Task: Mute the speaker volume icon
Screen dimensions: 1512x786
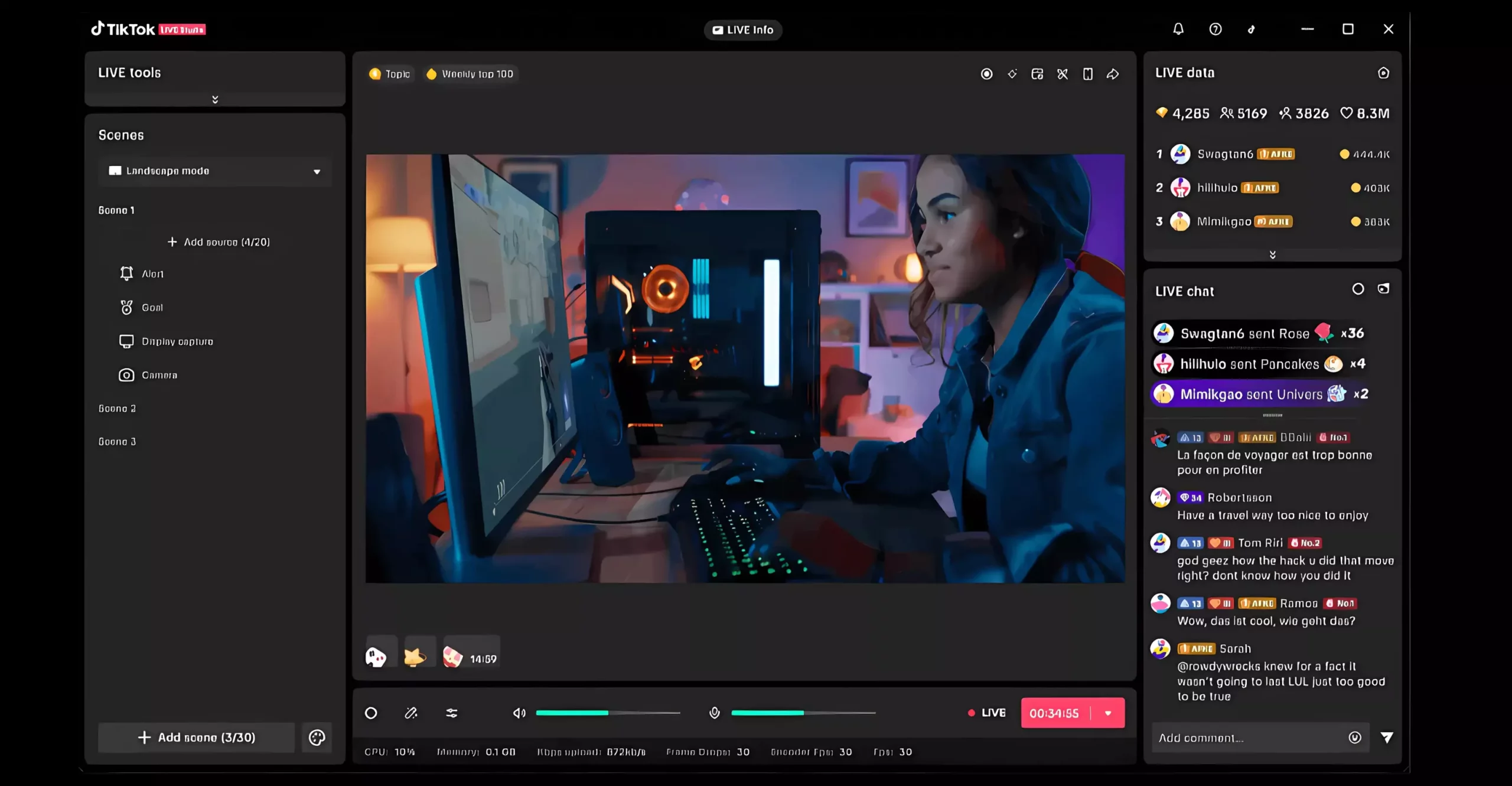Action: click(519, 713)
